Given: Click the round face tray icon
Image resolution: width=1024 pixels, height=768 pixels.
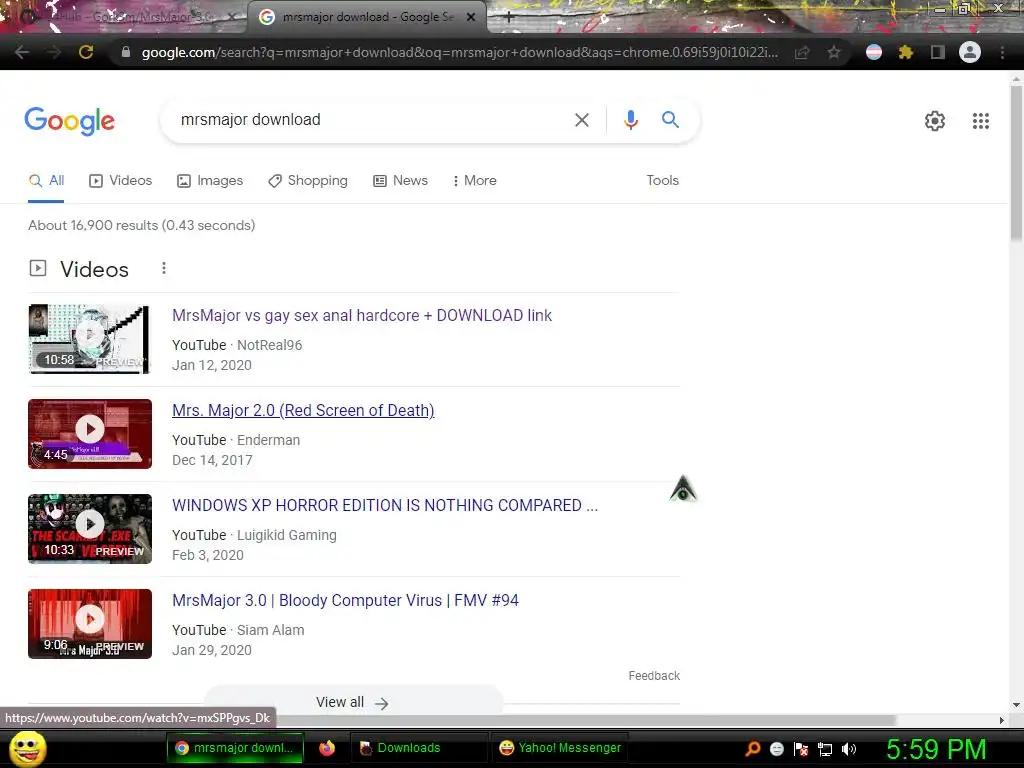Looking at the screenshot, I should (x=776, y=749).
